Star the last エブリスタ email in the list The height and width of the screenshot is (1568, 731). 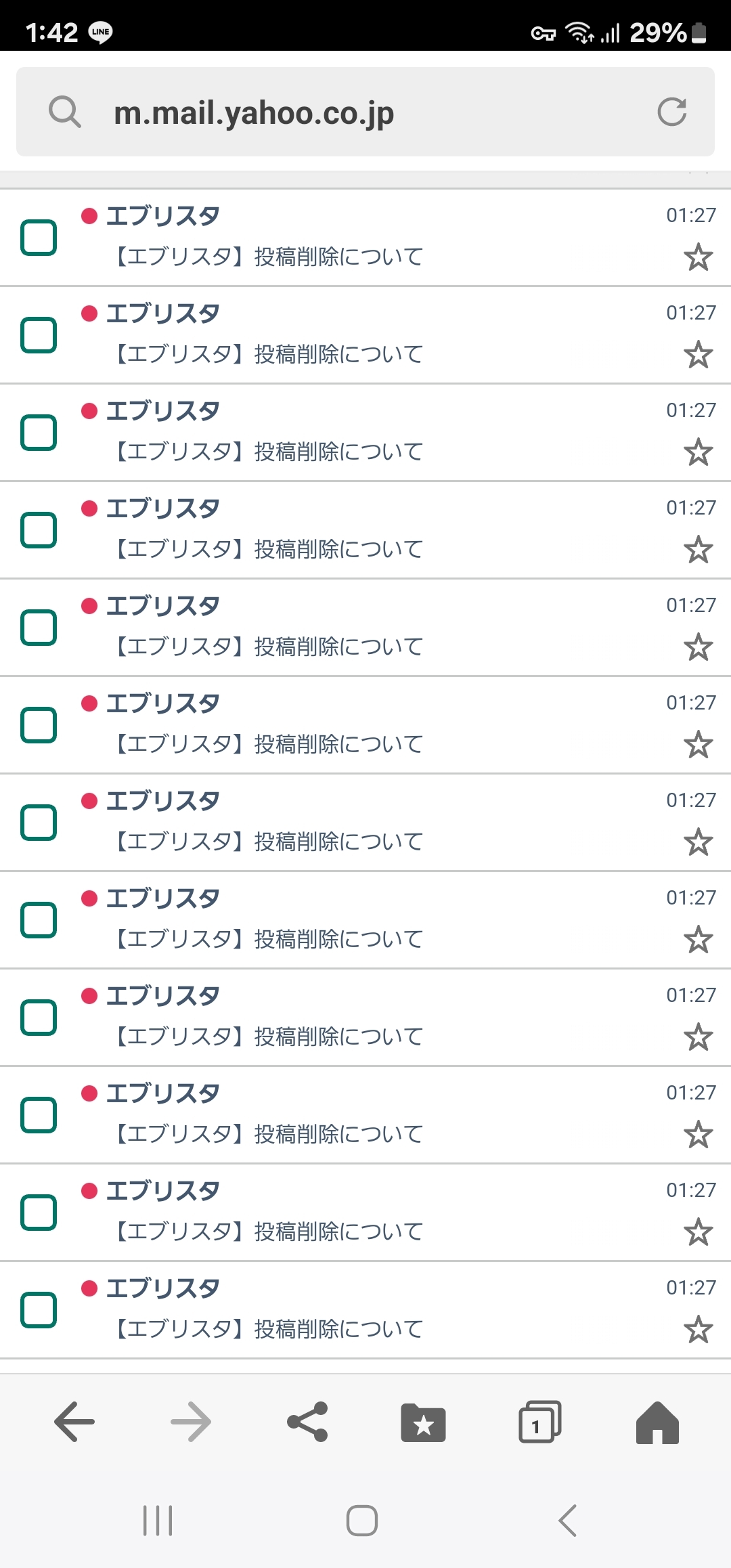(698, 1330)
